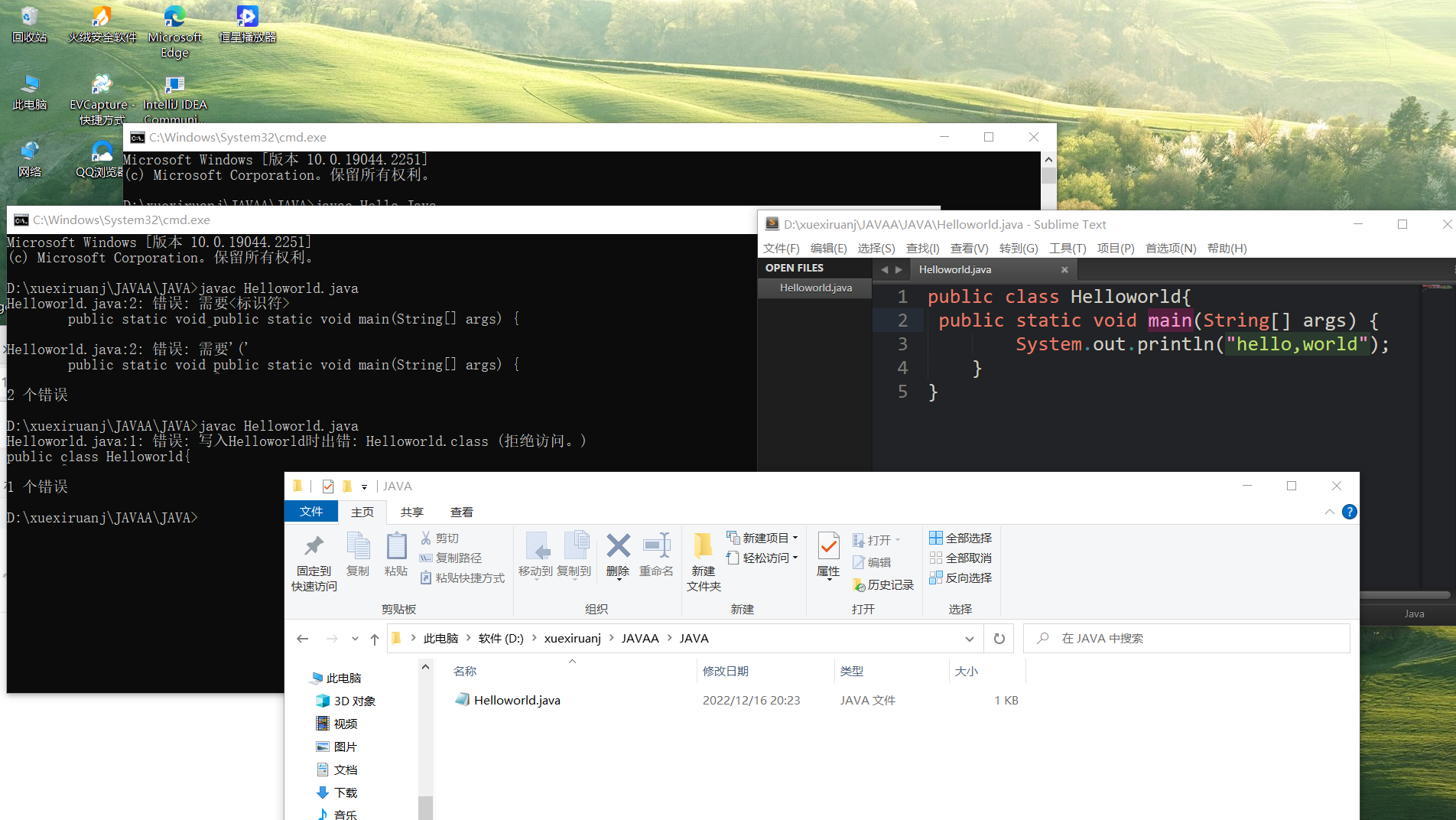
Task: Open Recycle Bin desktop icon
Action: [29, 24]
